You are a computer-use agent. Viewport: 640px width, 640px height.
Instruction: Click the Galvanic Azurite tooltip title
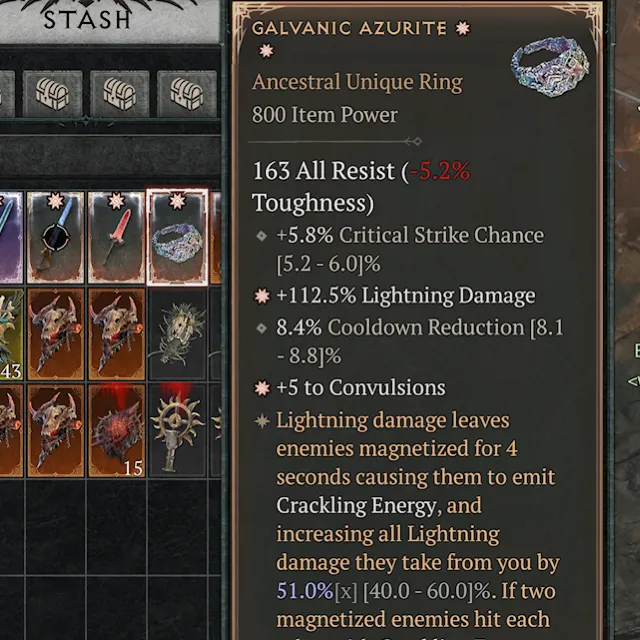click(349, 29)
